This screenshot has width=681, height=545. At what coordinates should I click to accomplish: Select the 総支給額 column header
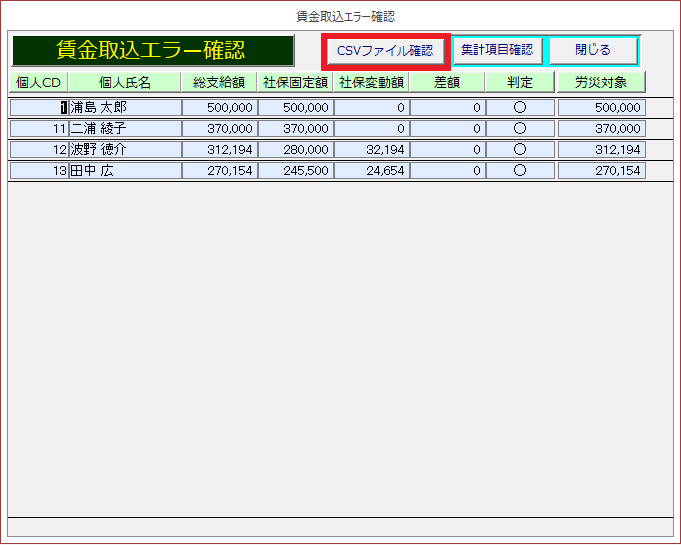tap(219, 82)
